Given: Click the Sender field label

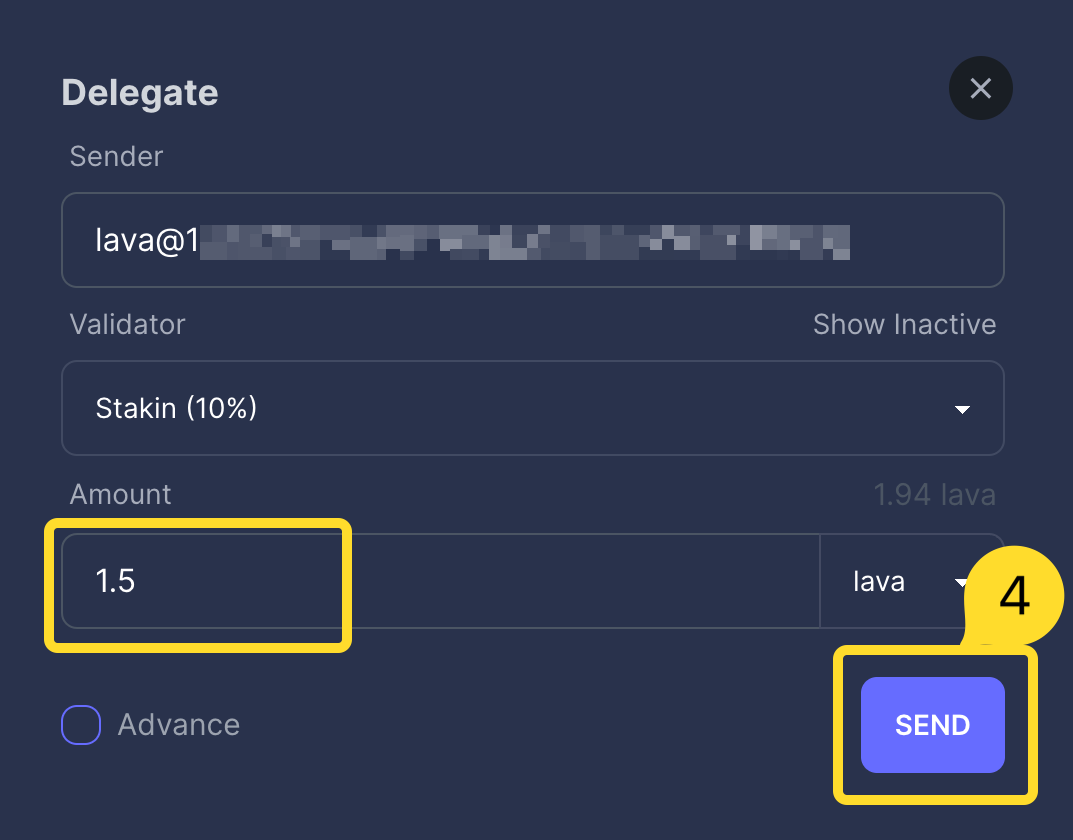Looking at the screenshot, I should (x=116, y=156).
